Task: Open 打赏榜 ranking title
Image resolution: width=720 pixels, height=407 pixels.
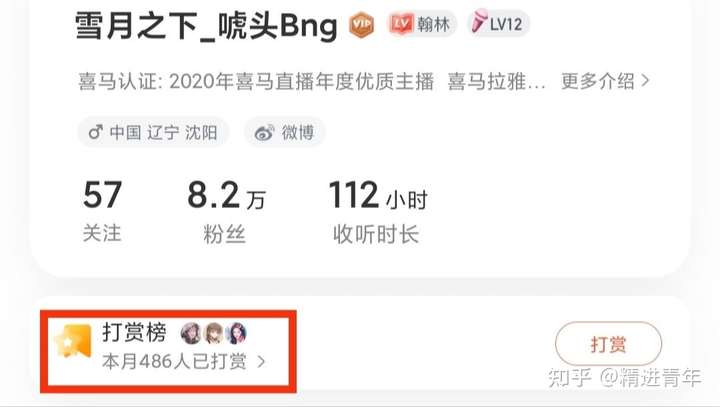Action: 134,332
